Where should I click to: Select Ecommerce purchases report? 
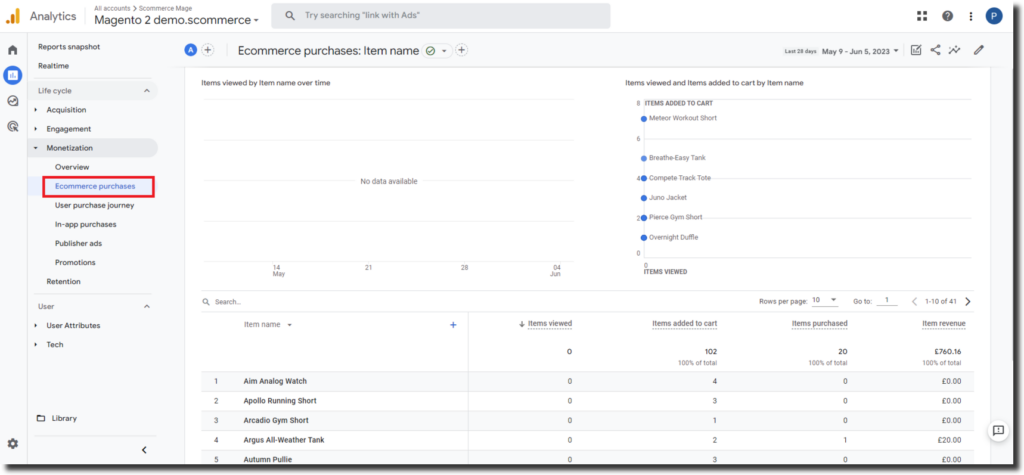coord(95,186)
